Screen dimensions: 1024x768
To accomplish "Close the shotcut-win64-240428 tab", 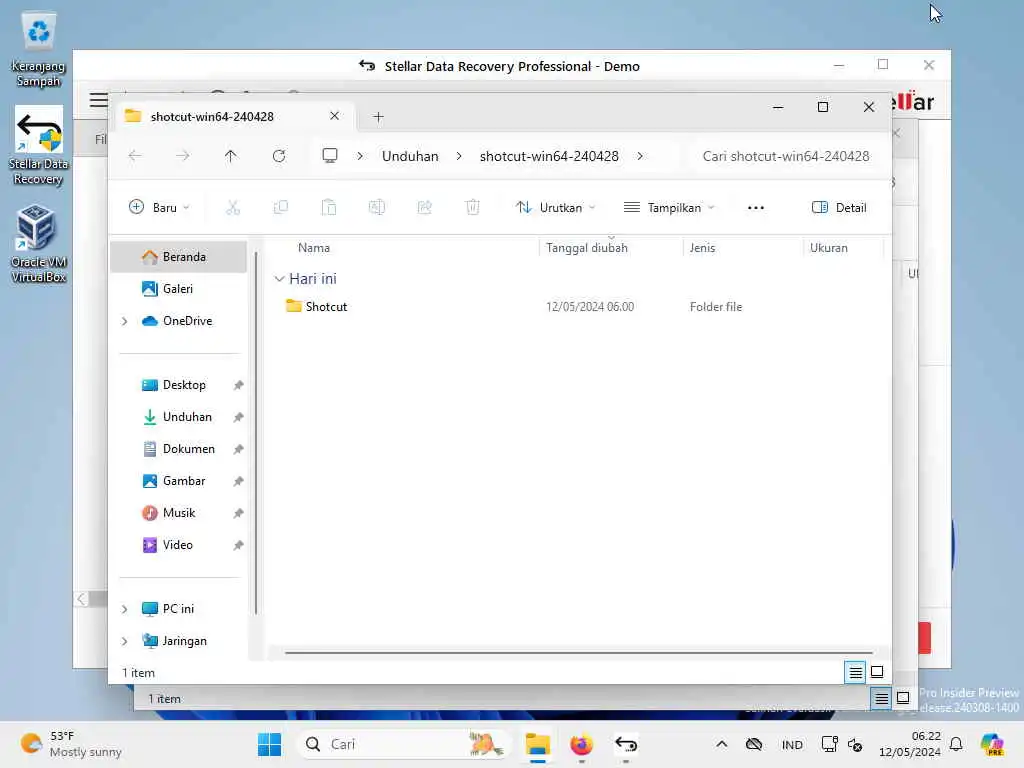I will point(334,116).
